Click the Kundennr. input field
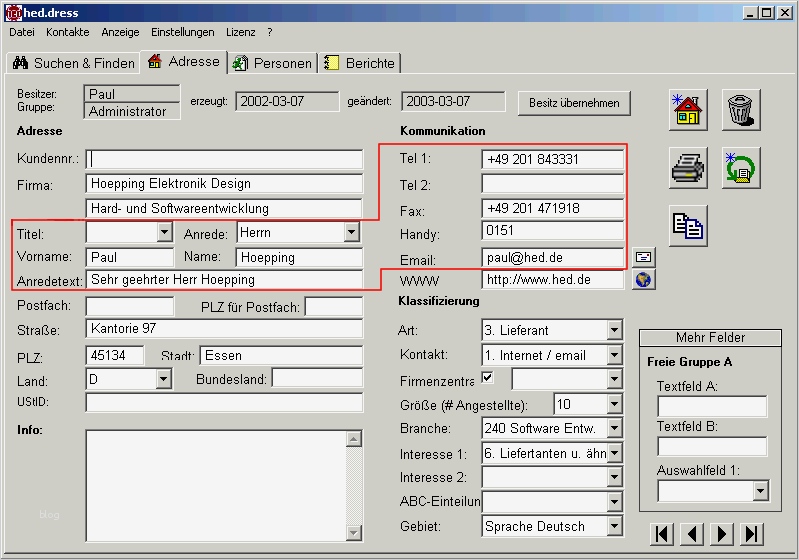Screen dimensions: 799x560 [224, 159]
